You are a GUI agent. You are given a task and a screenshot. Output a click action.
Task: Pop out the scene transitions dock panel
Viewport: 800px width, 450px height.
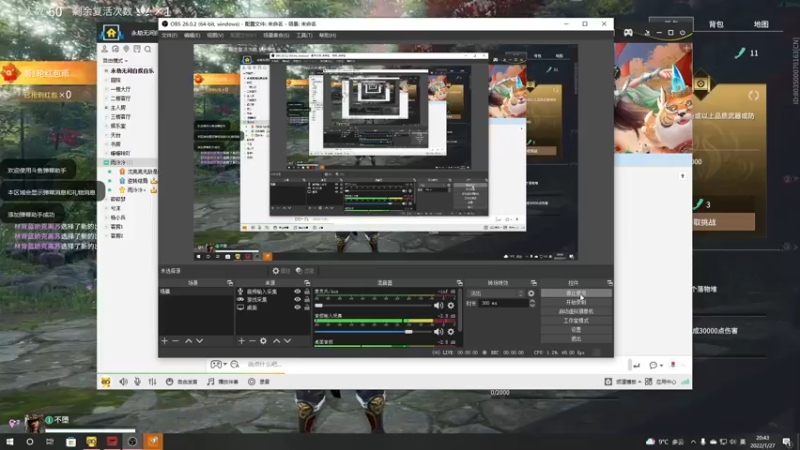(533, 283)
